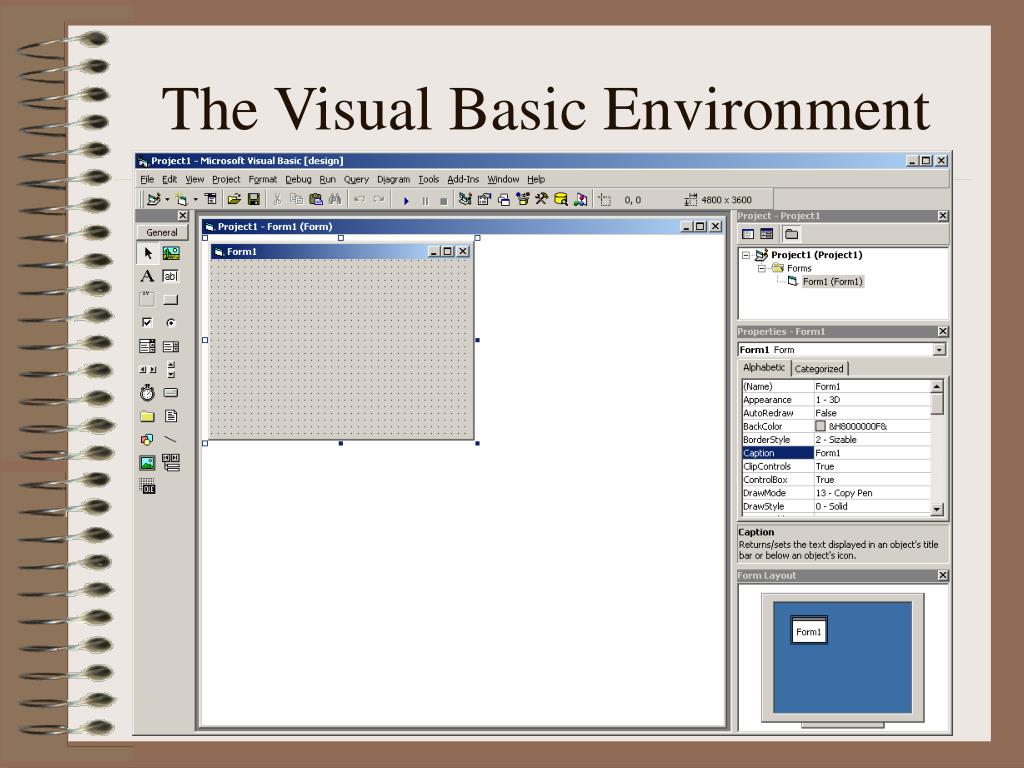
Task: Choose the CheckBox control in toolbox
Action: (x=147, y=323)
